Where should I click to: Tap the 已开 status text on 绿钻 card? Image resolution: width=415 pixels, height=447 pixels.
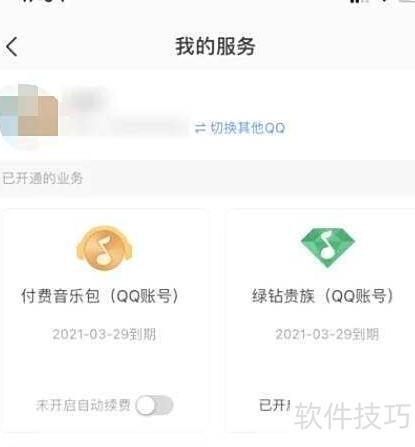[x=275, y=405]
